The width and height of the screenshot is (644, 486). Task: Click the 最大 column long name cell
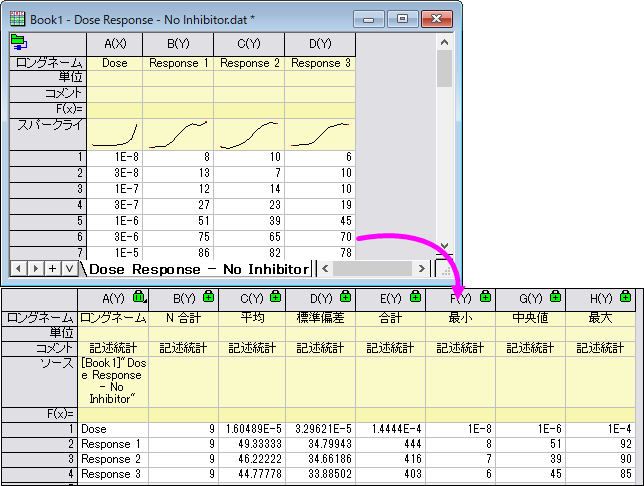(x=600, y=318)
